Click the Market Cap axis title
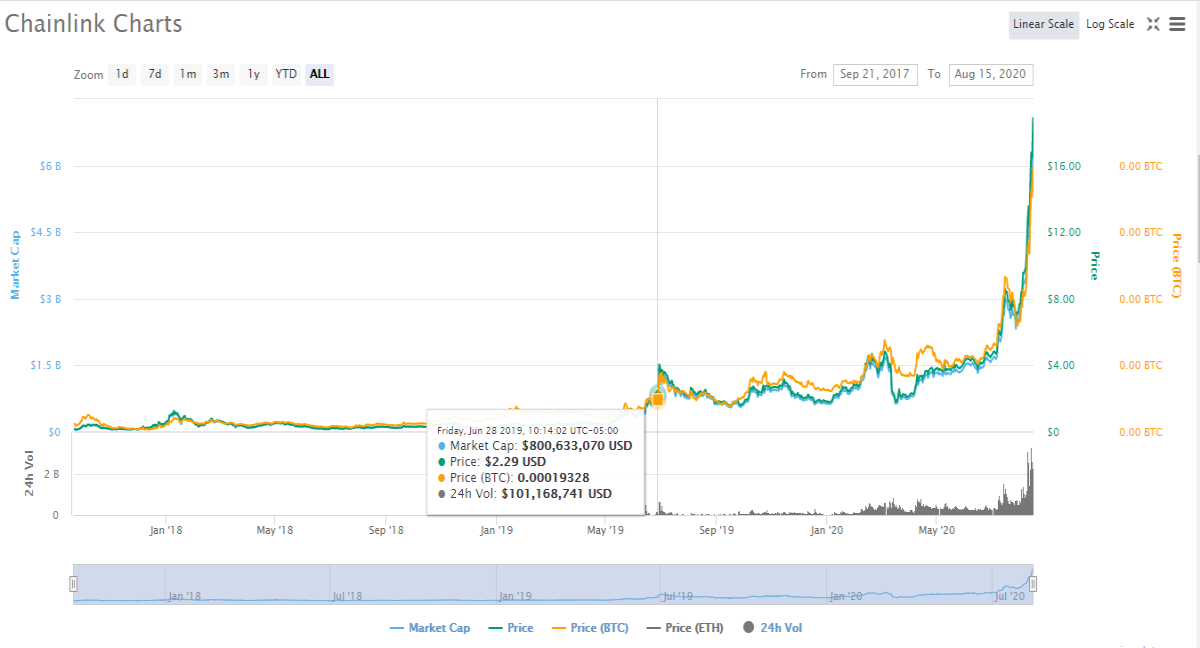Viewport: 1200px width, 648px height. click(x=15, y=264)
